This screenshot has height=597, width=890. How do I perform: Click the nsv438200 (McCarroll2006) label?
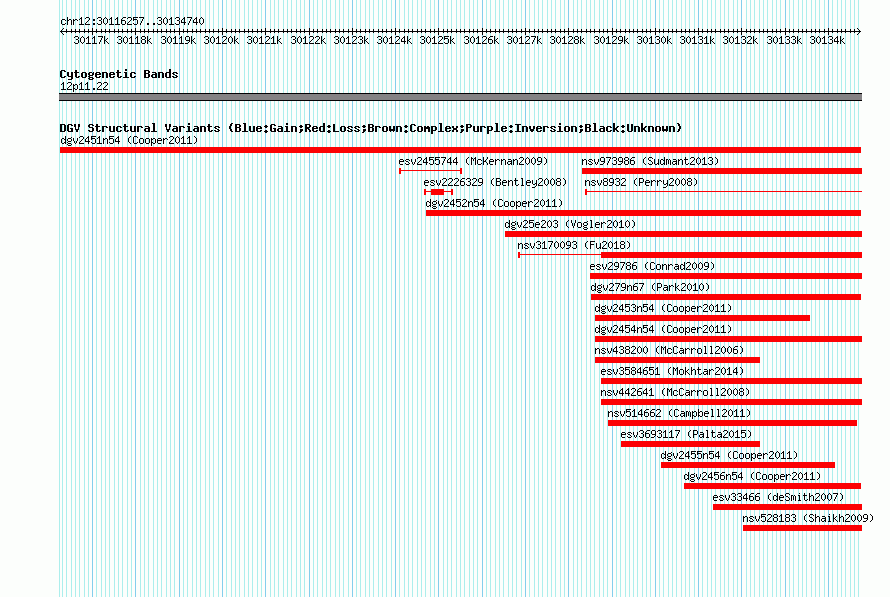tap(669, 350)
